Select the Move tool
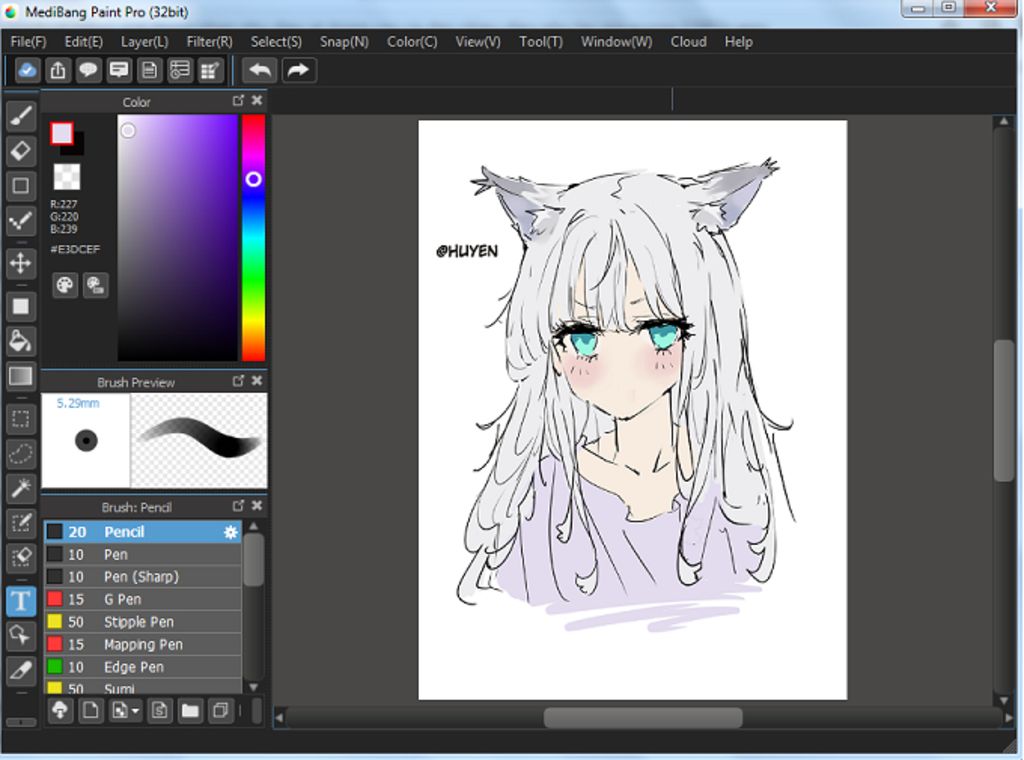Viewport: 1024px width, 760px height. [x=21, y=263]
